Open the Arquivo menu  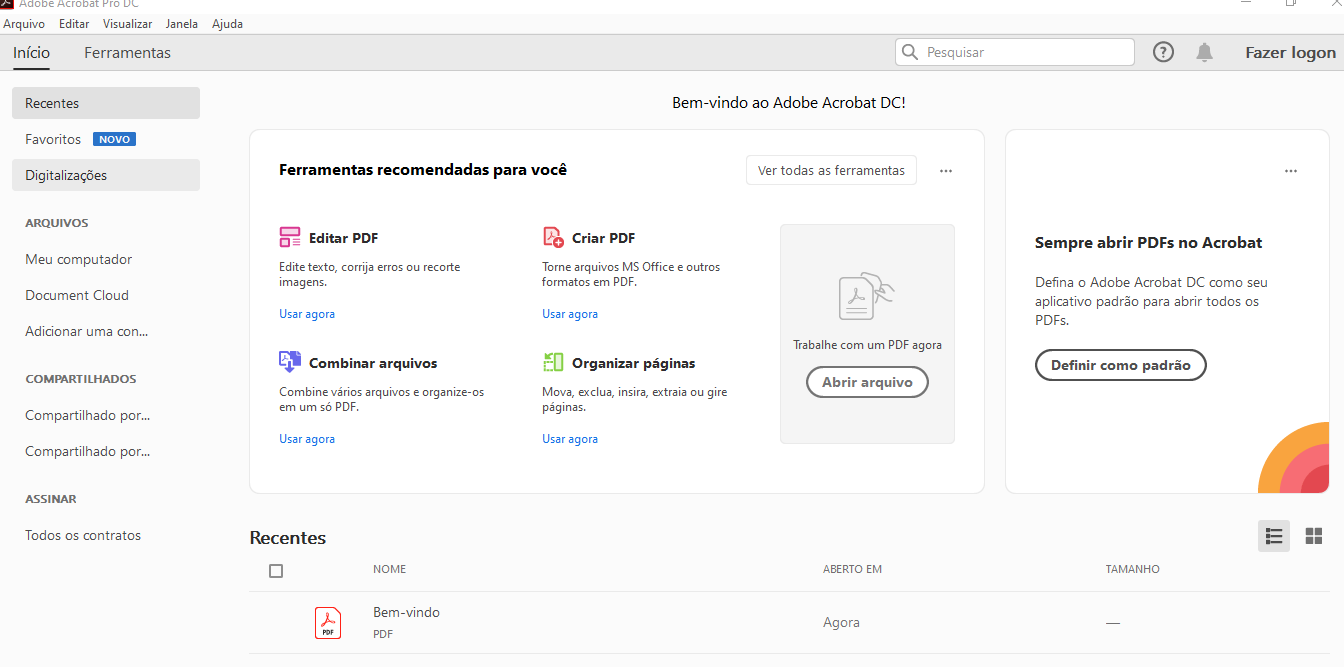[24, 24]
